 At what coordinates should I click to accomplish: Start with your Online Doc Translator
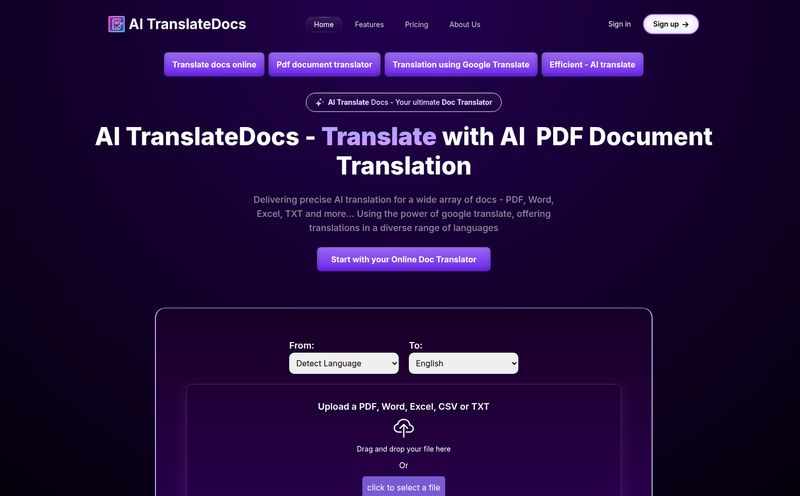(404, 259)
